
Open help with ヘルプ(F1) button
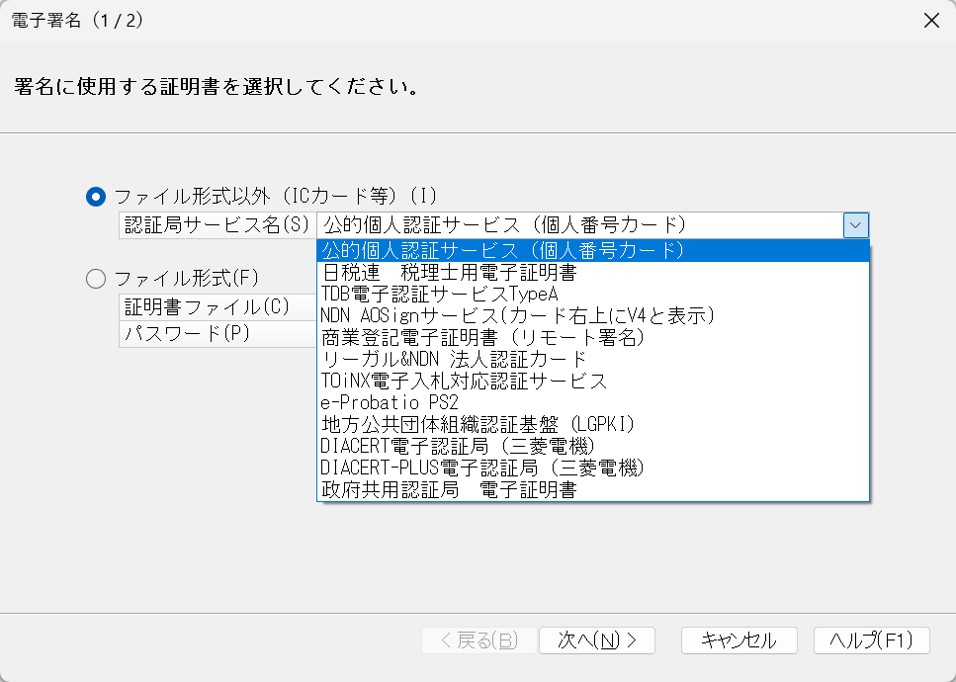tap(871, 641)
